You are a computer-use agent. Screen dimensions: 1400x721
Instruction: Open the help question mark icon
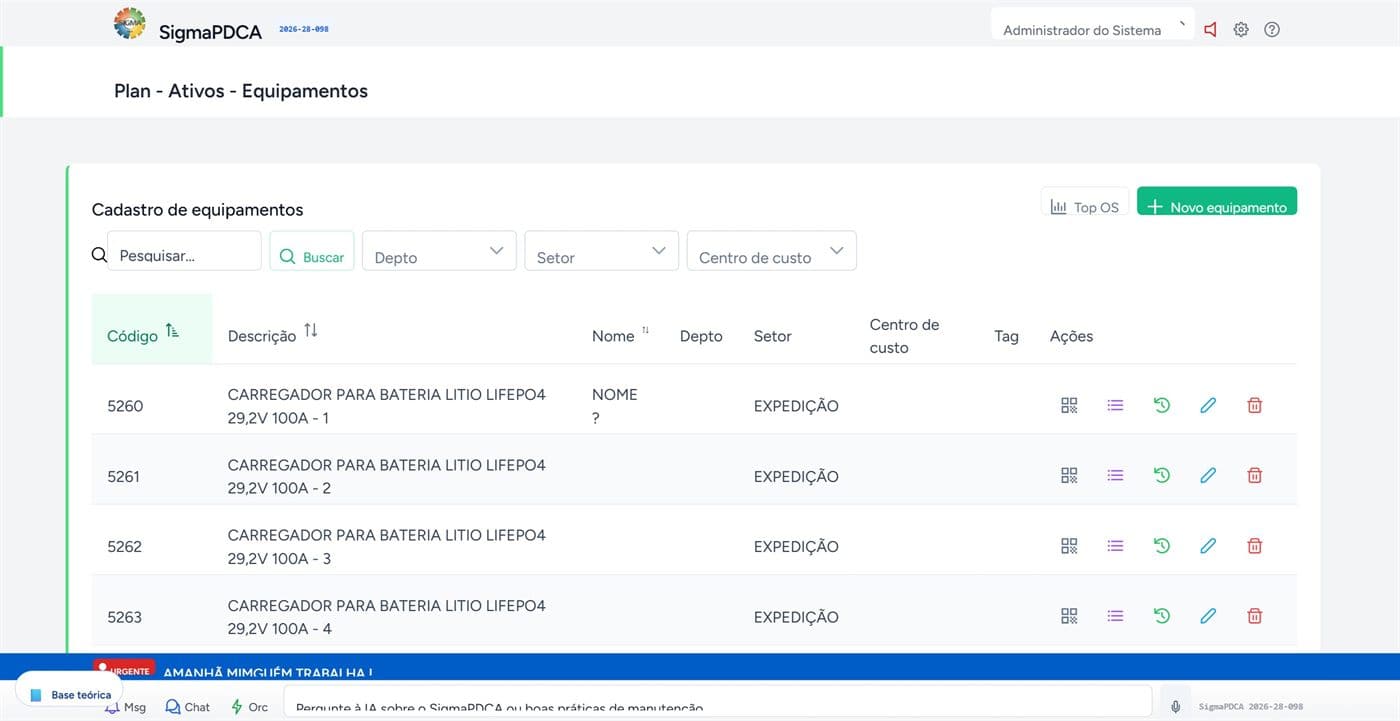tap(1272, 30)
